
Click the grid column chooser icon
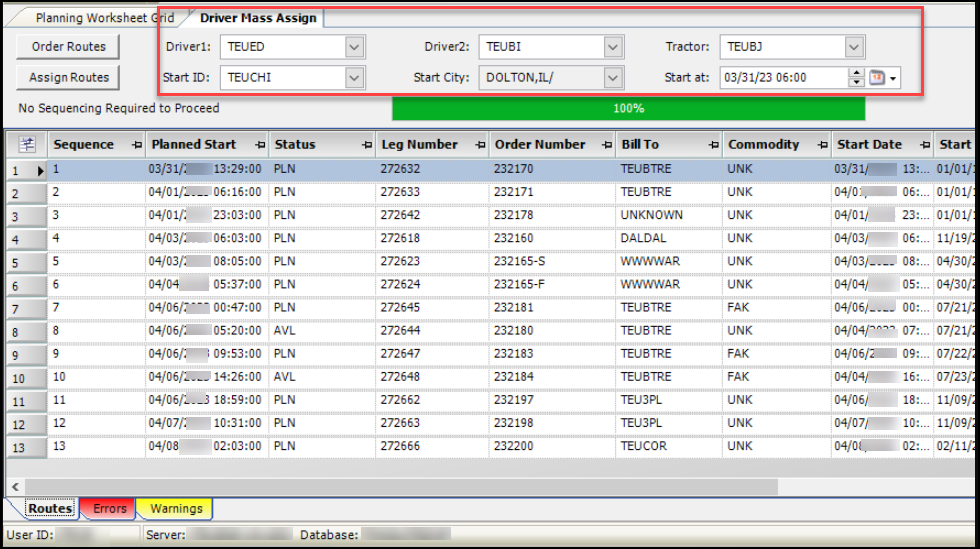(27, 144)
